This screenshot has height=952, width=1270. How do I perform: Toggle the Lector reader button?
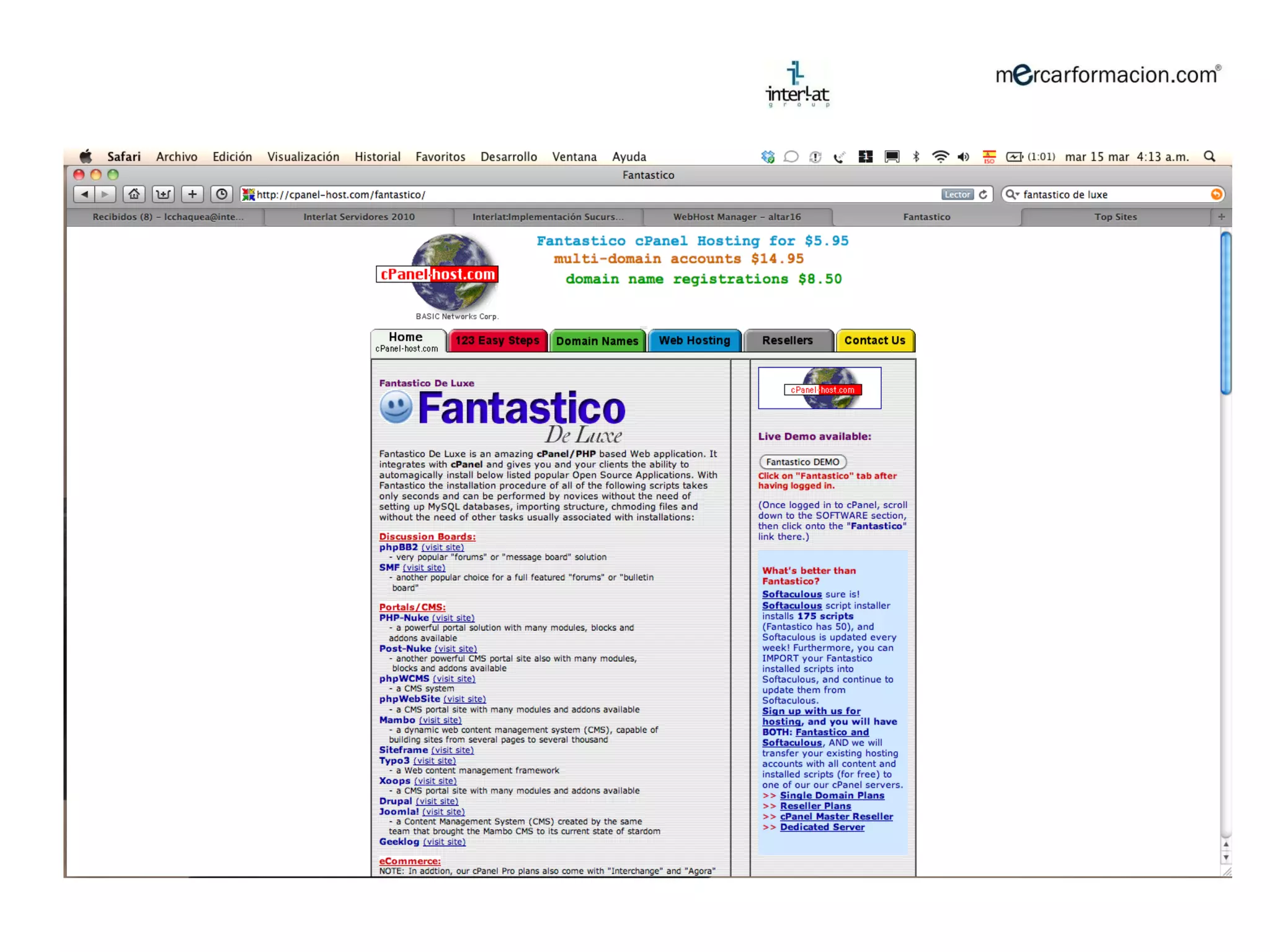(x=957, y=195)
